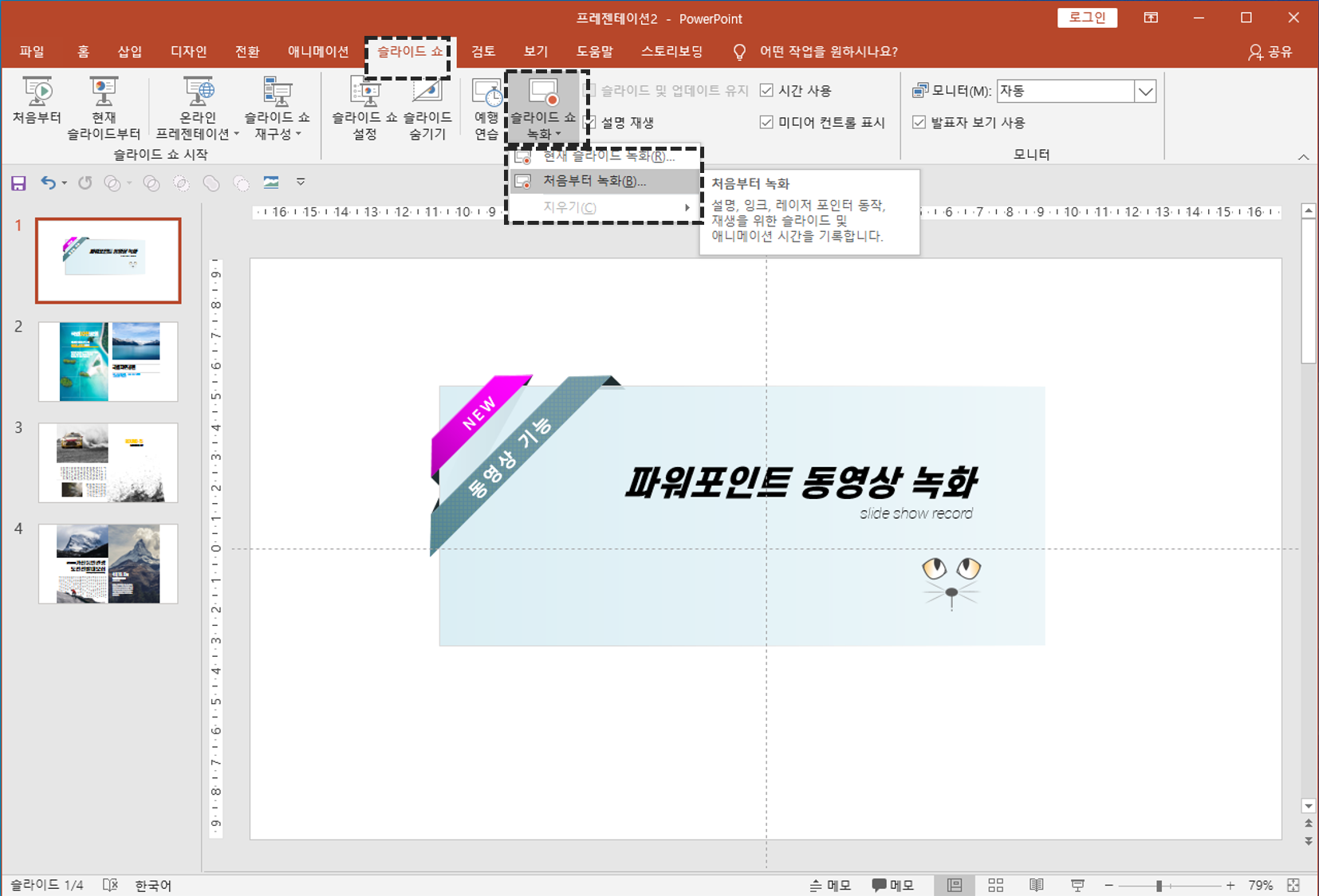Screen dimensions: 1319x896
Task: Click zoom in plus button
Action: [x=1230, y=886]
